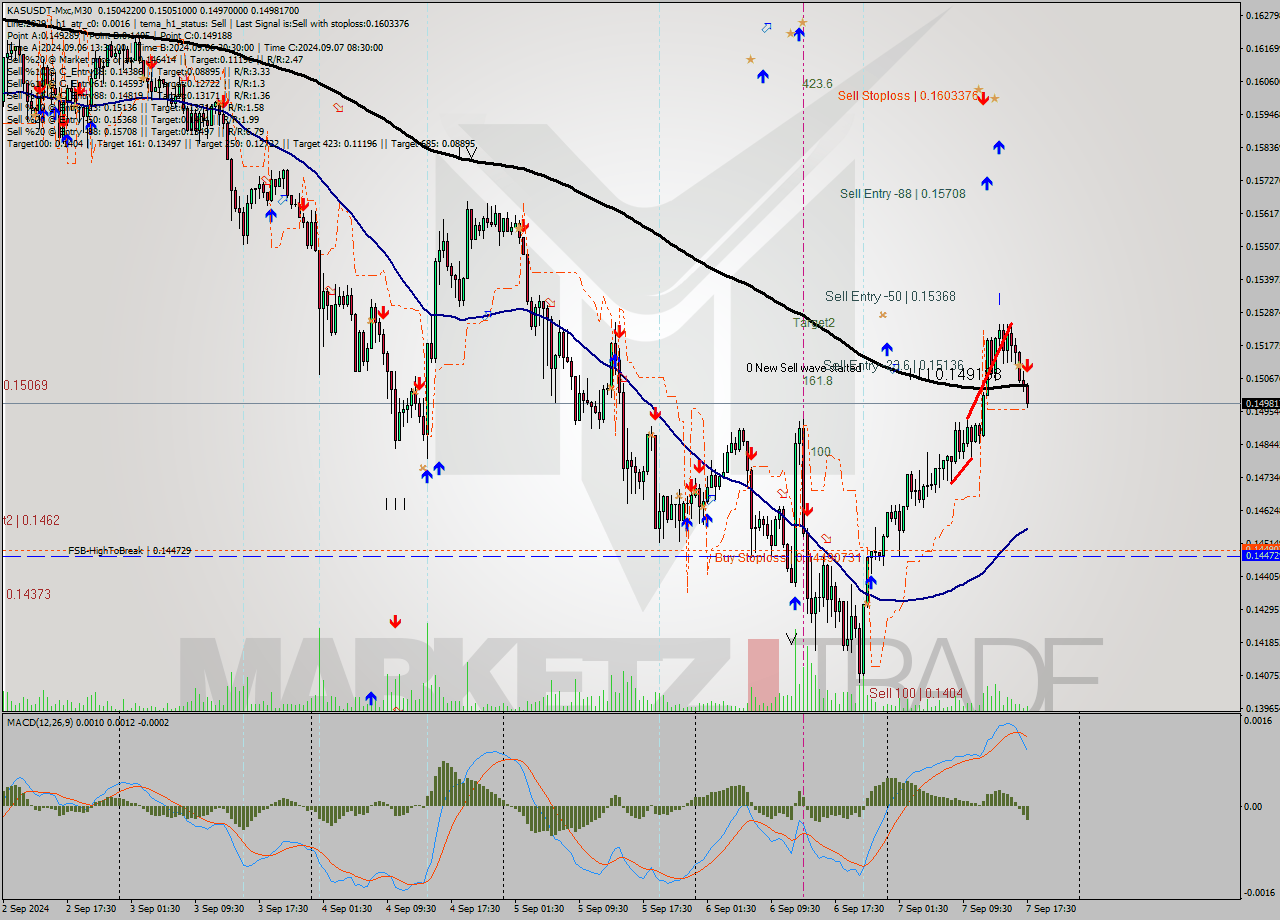This screenshot has width=1280, height=920.
Task: Click the current price tag 0.14981 on axis
Action: click(x=1260, y=404)
